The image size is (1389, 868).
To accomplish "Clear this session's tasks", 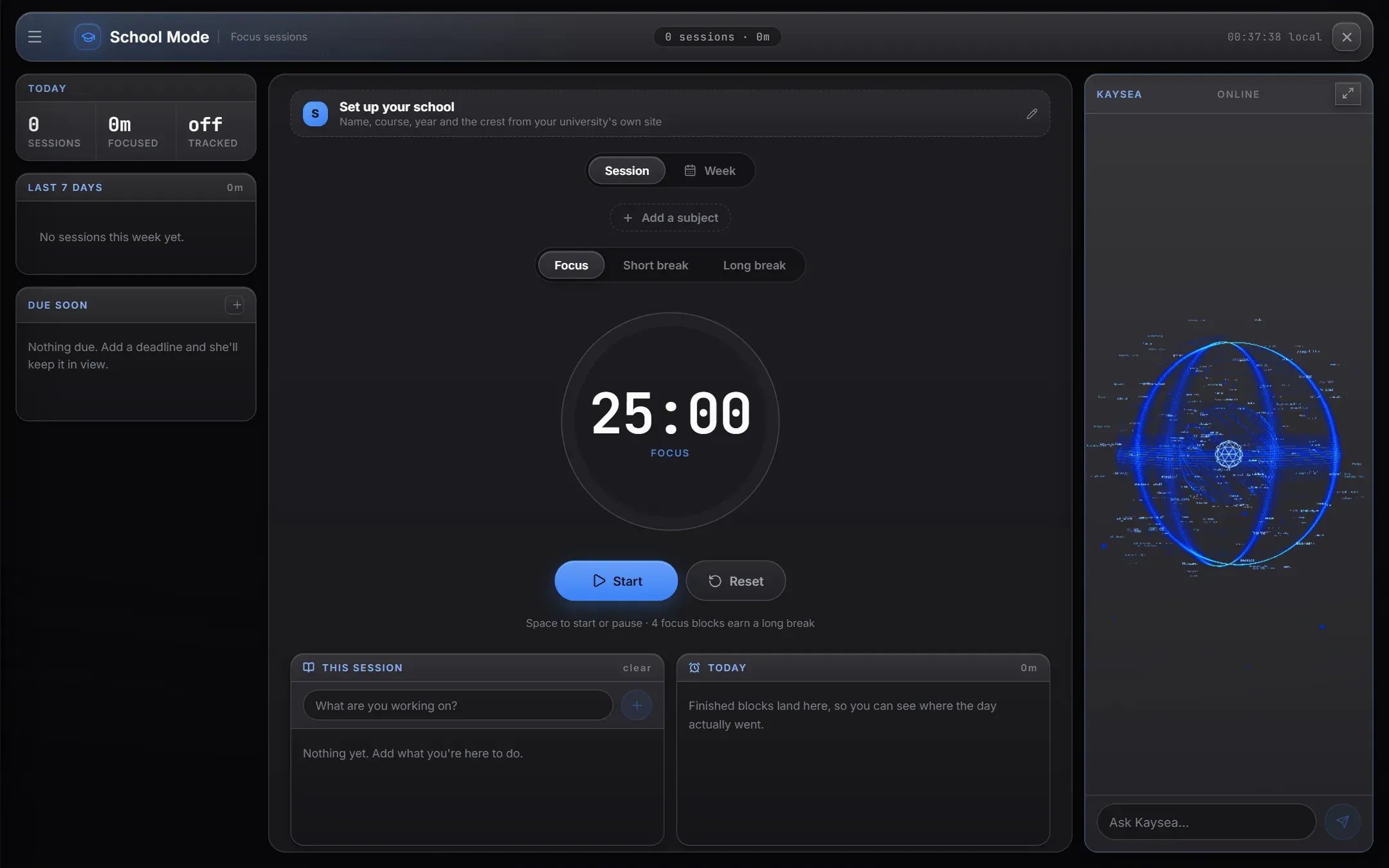I will click(637, 668).
